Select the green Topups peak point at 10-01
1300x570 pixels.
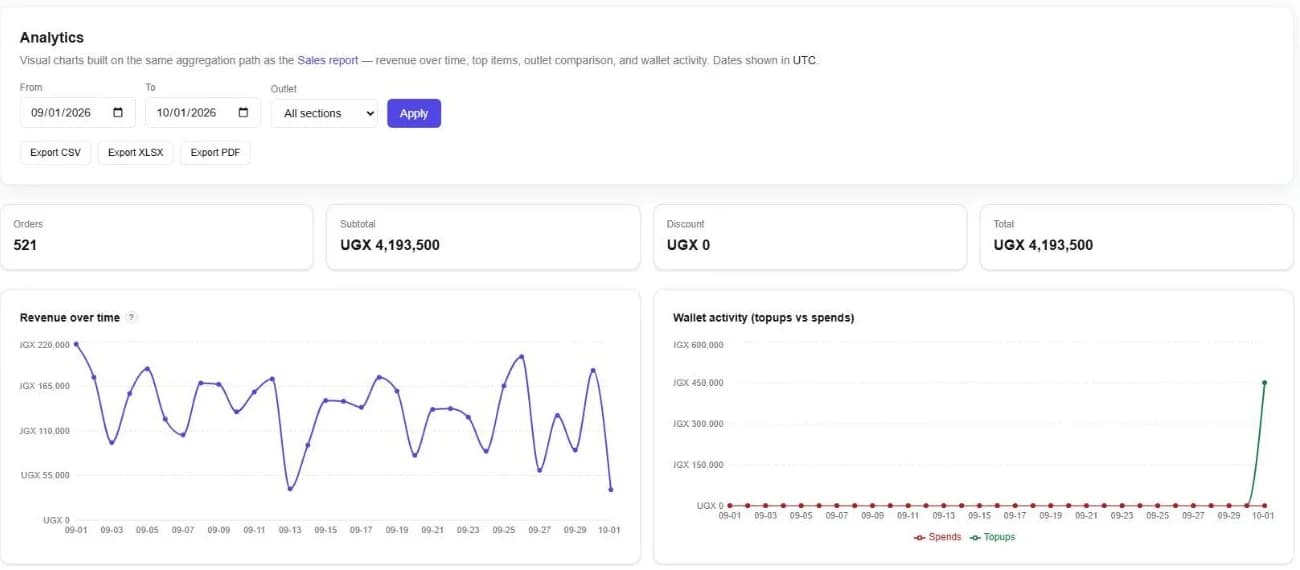click(1265, 382)
